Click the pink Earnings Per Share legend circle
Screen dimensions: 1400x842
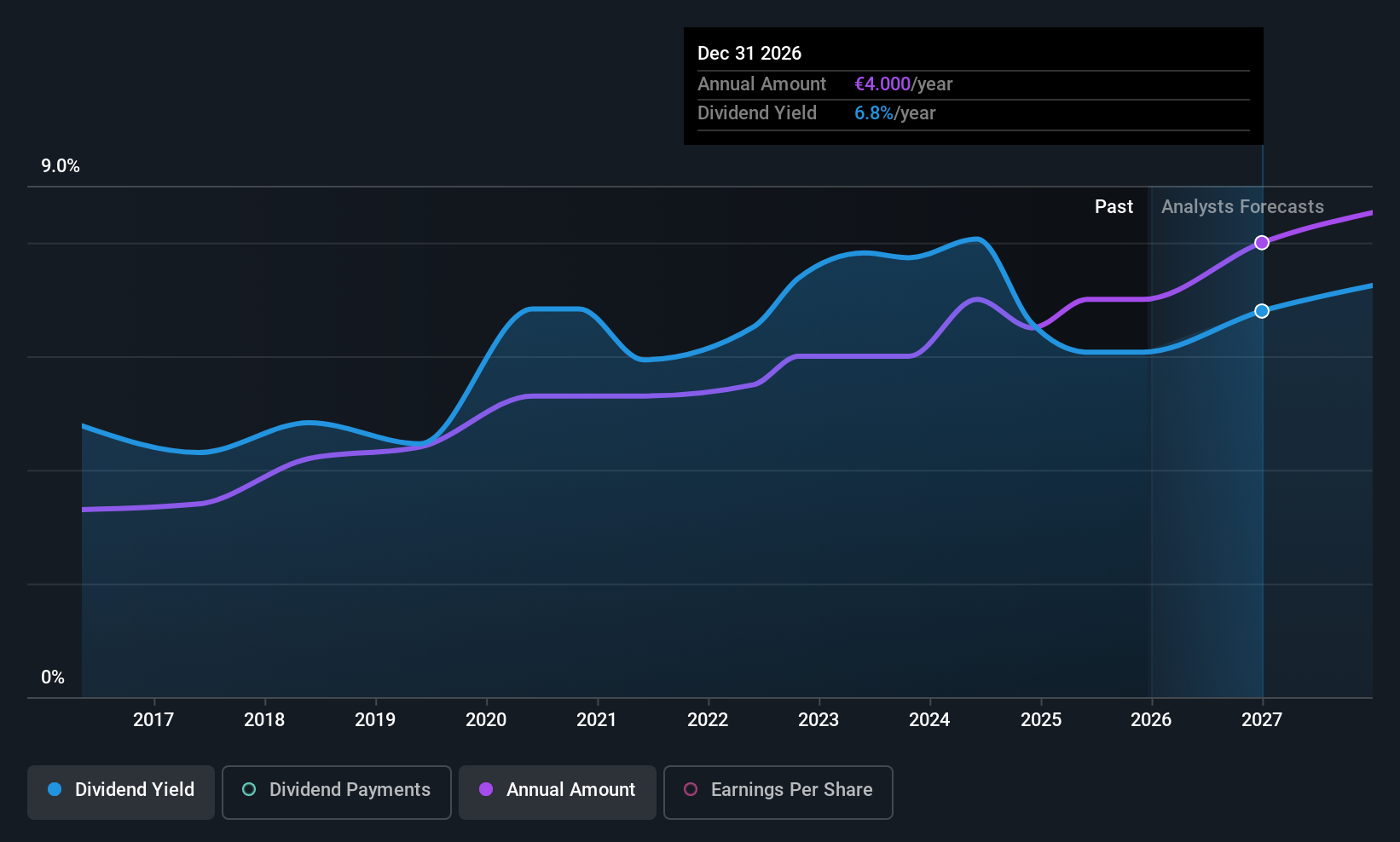pos(691,790)
